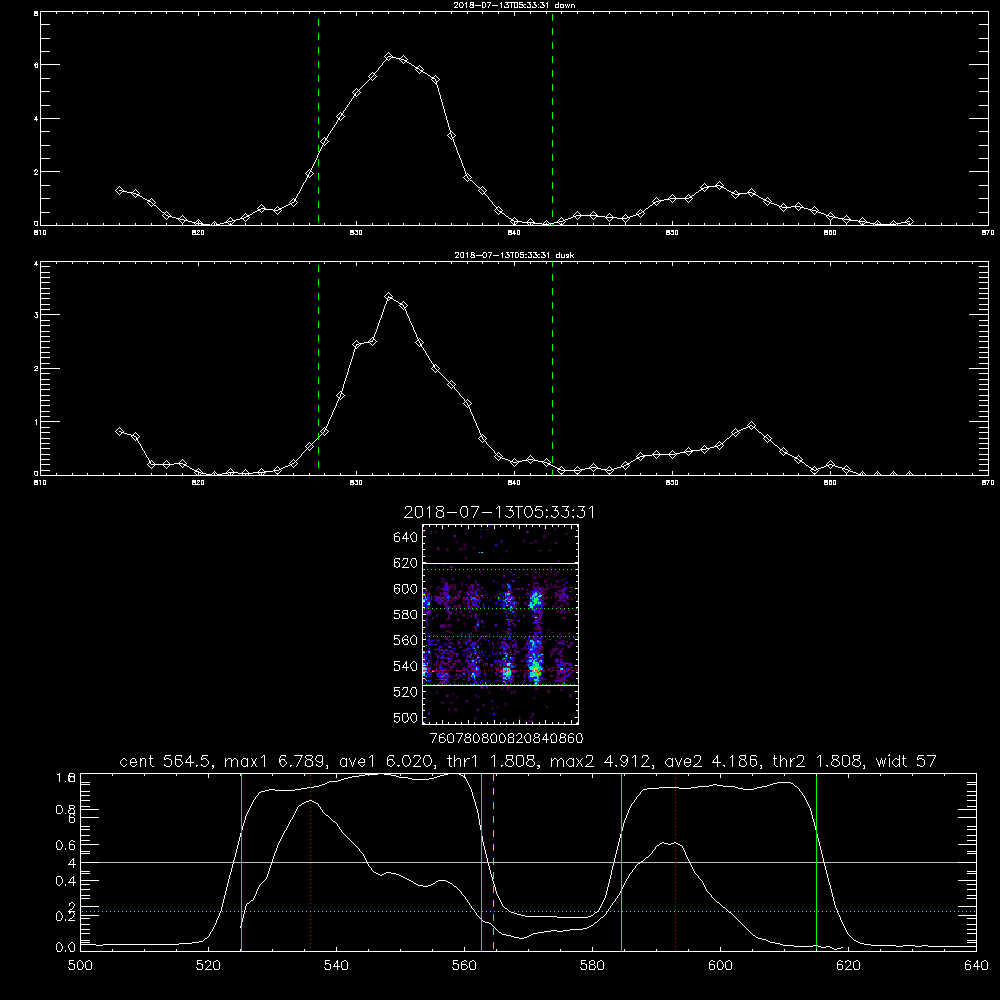Screen dimensions: 1000x1000
Task: Click 'widt 57' in bottom plot title
Action: (906, 761)
